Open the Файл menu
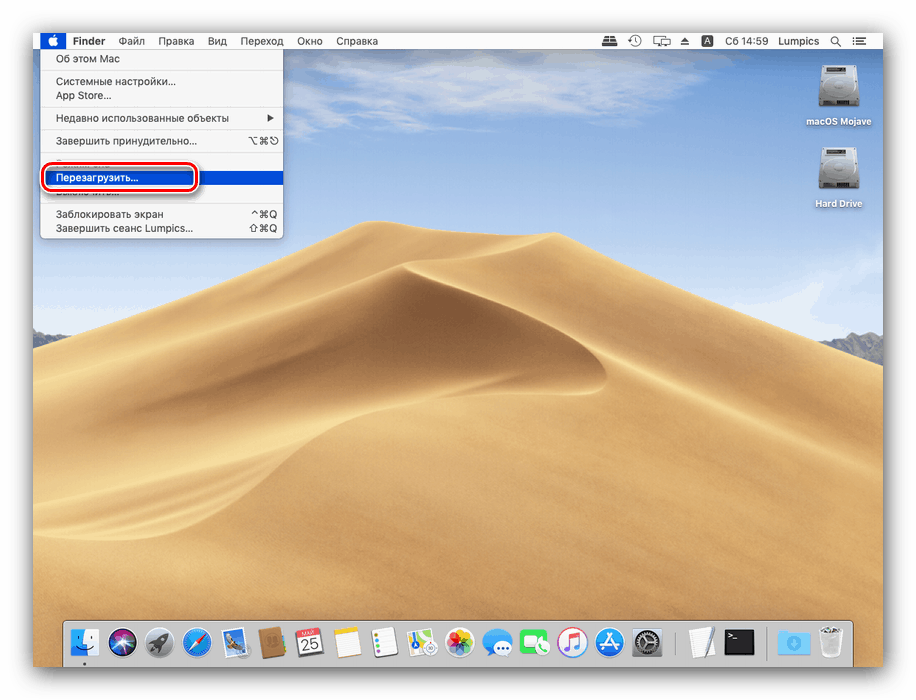The image size is (916, 700). tap(131, 41)
